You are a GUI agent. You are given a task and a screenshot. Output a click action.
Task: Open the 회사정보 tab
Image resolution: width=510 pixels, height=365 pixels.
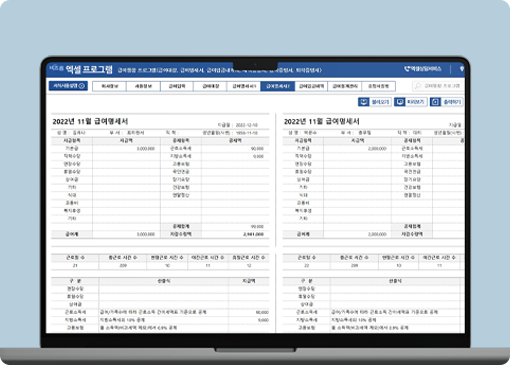pyautogui.click(x=109, y=86)
